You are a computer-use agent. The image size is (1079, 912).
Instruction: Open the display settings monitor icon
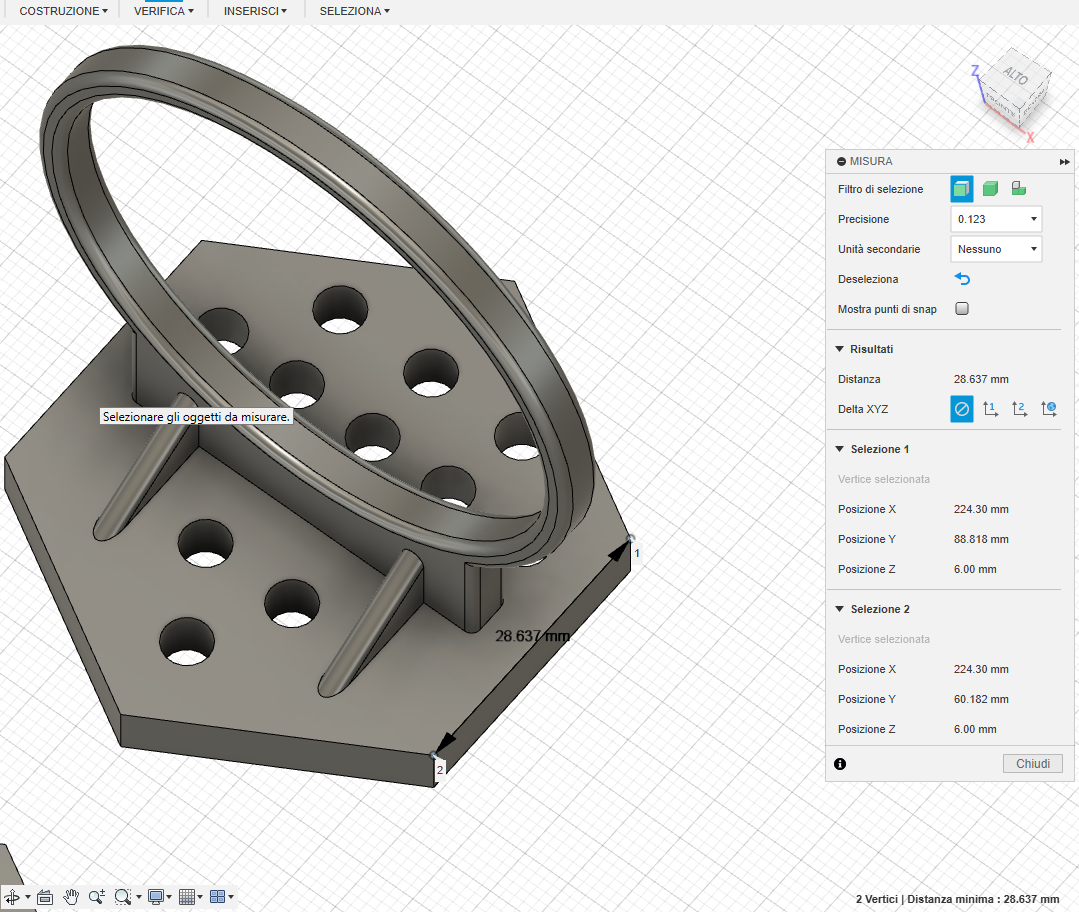point(156,896)
